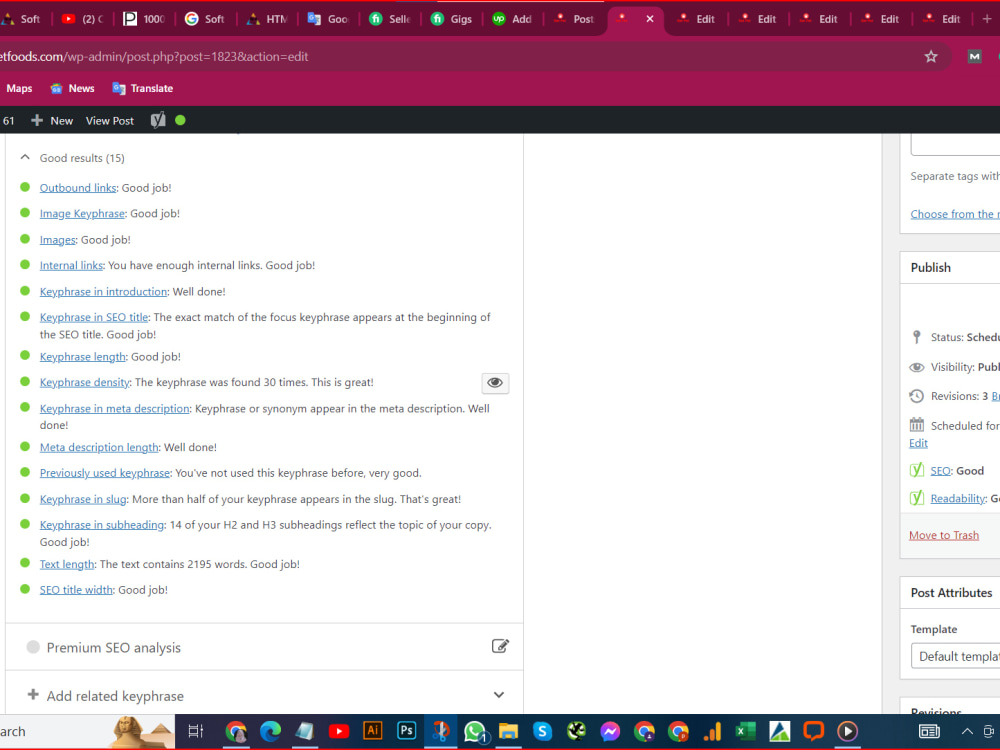1000x750 pixels.
Task: Click the SEO link in Publish box
Action: pos(940,471)
